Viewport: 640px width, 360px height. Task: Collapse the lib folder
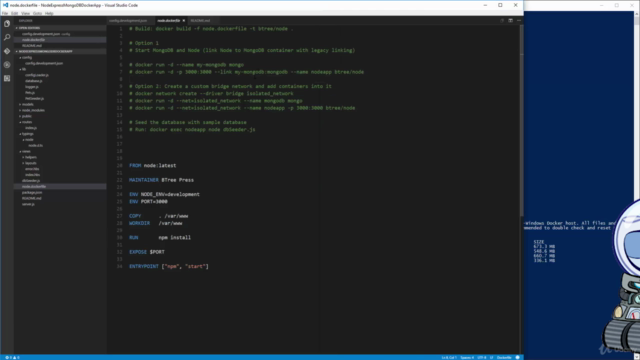pyautogui.click(x=24, y=69)
